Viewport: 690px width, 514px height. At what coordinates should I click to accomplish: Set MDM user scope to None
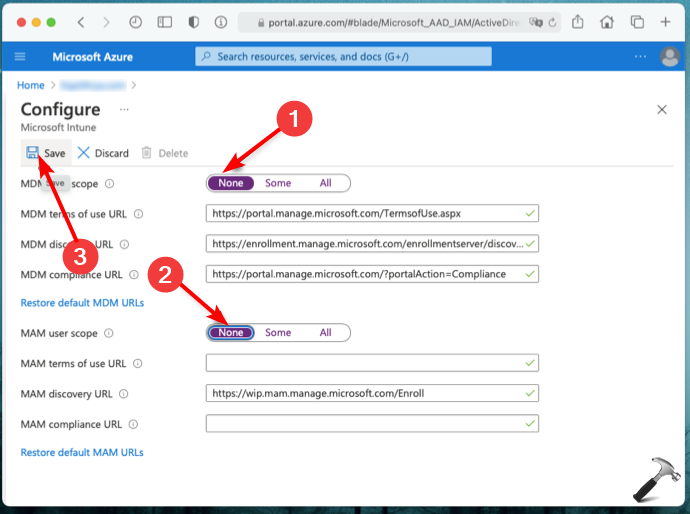coord(231,183)
